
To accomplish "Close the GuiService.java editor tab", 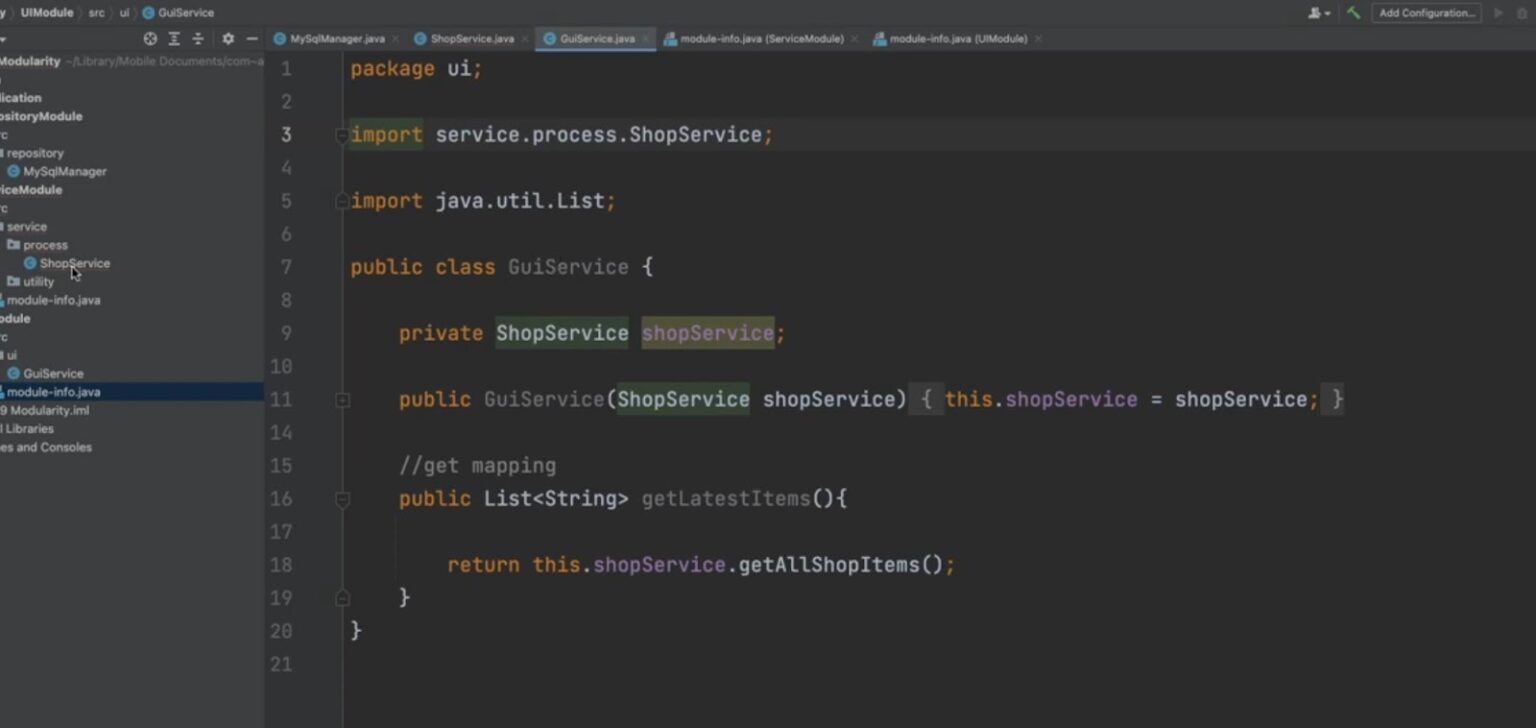I will (646, 38).
